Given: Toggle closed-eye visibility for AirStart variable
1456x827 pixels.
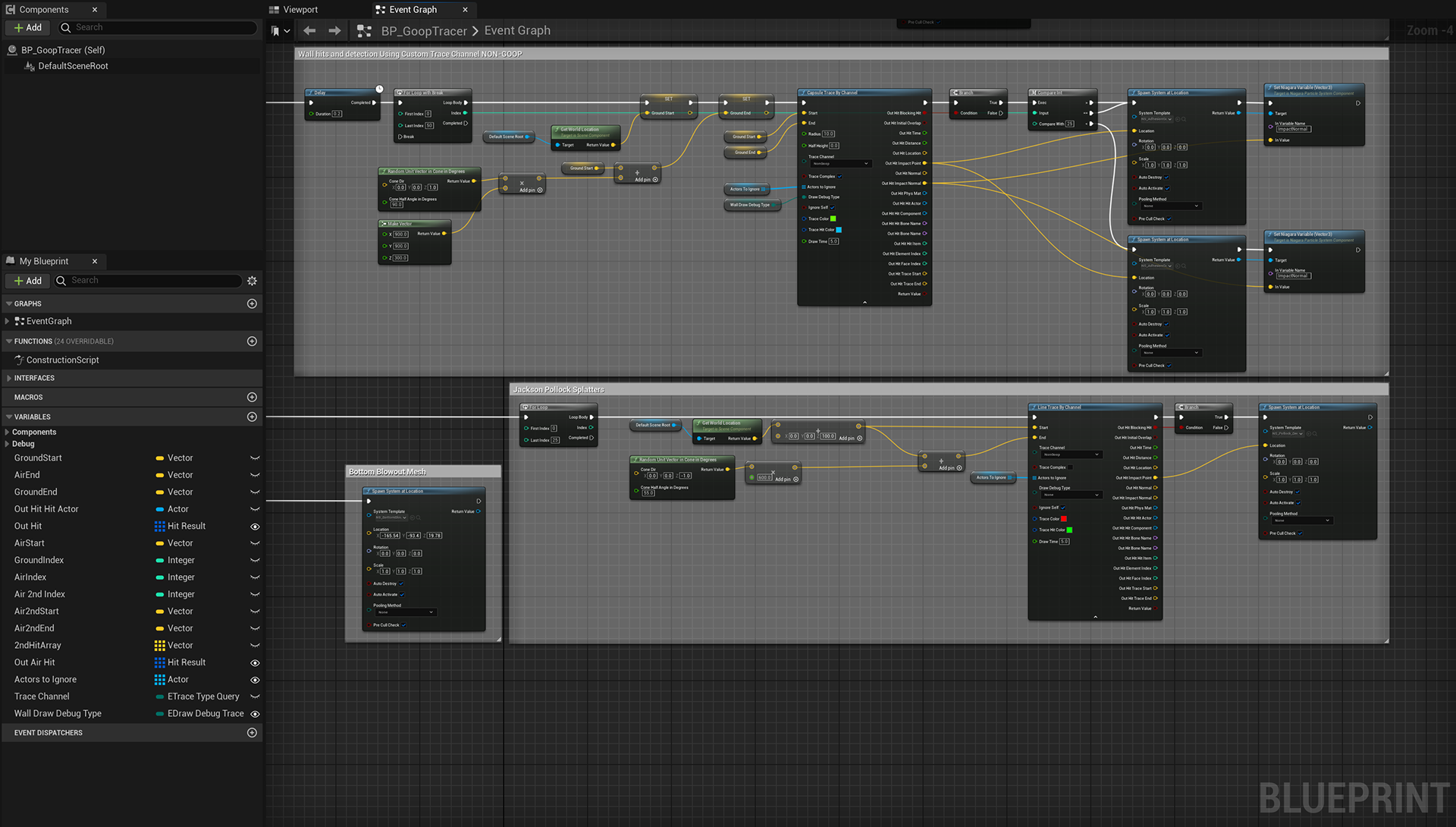Looking at the screenshot, I should (x=255, y=543).
